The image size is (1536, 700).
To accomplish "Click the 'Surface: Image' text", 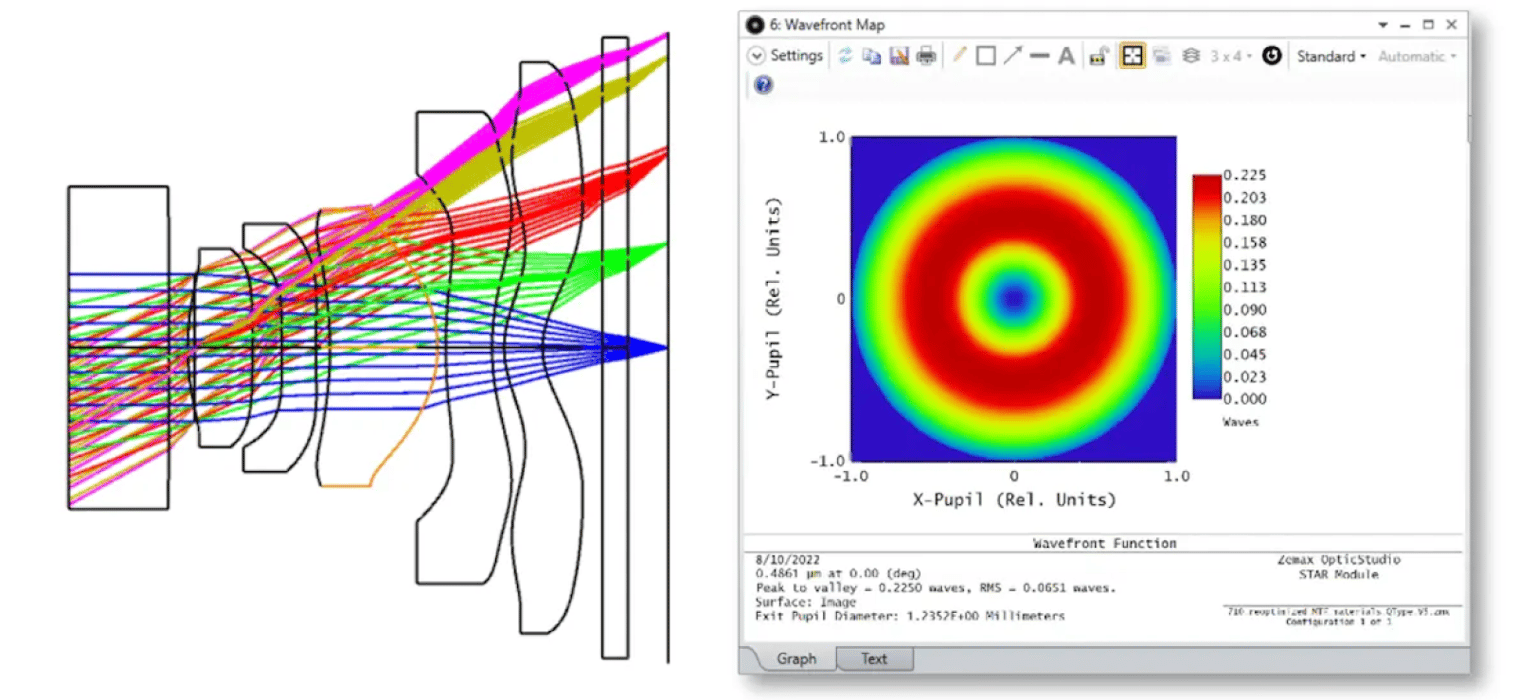I will click(806, 602).
